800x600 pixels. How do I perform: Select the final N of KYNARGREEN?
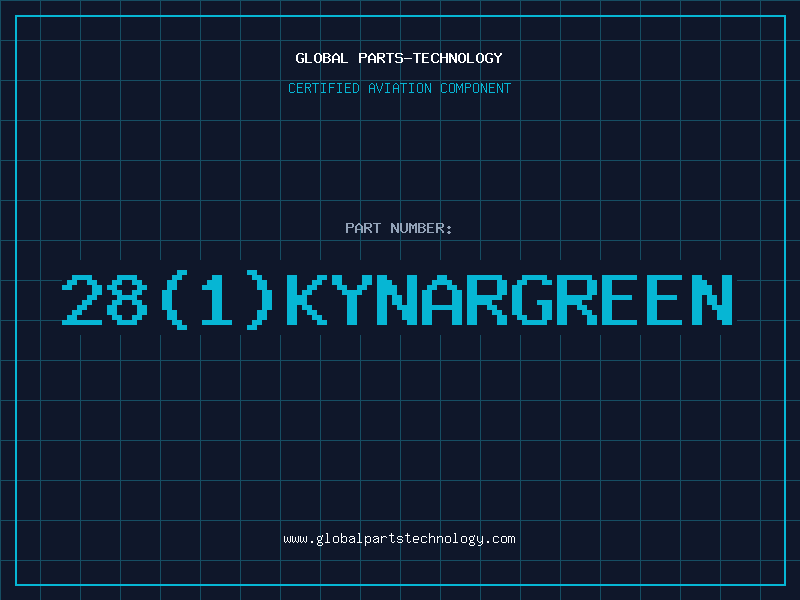[713, 300]
